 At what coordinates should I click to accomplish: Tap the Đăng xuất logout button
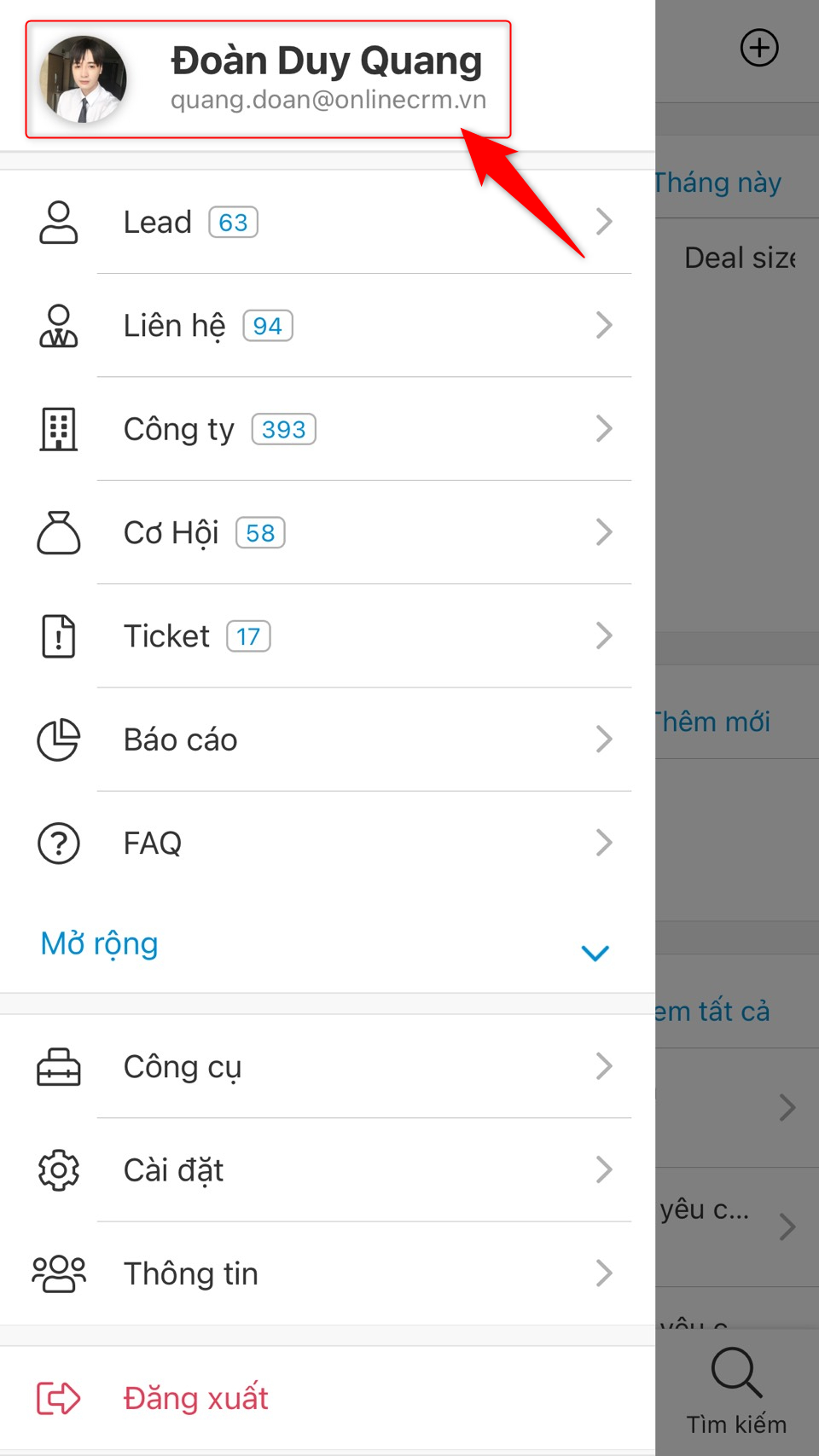coord(195,1399)
